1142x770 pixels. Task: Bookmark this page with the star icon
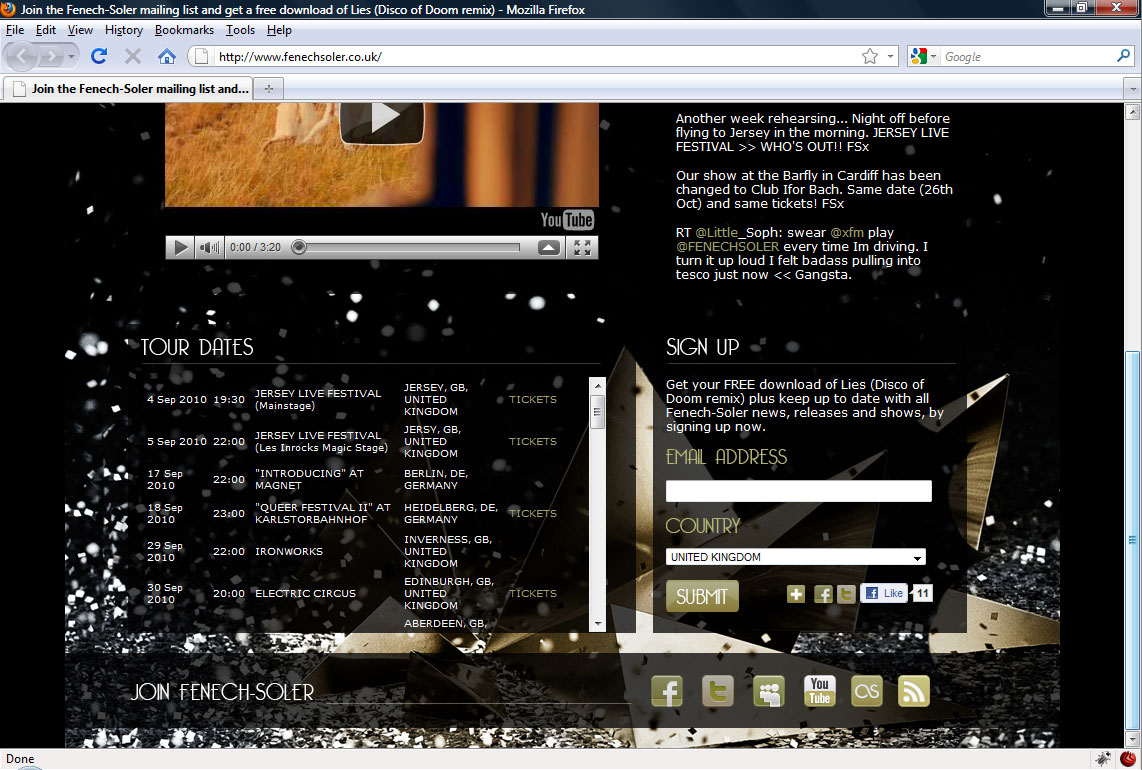point(870,56)
